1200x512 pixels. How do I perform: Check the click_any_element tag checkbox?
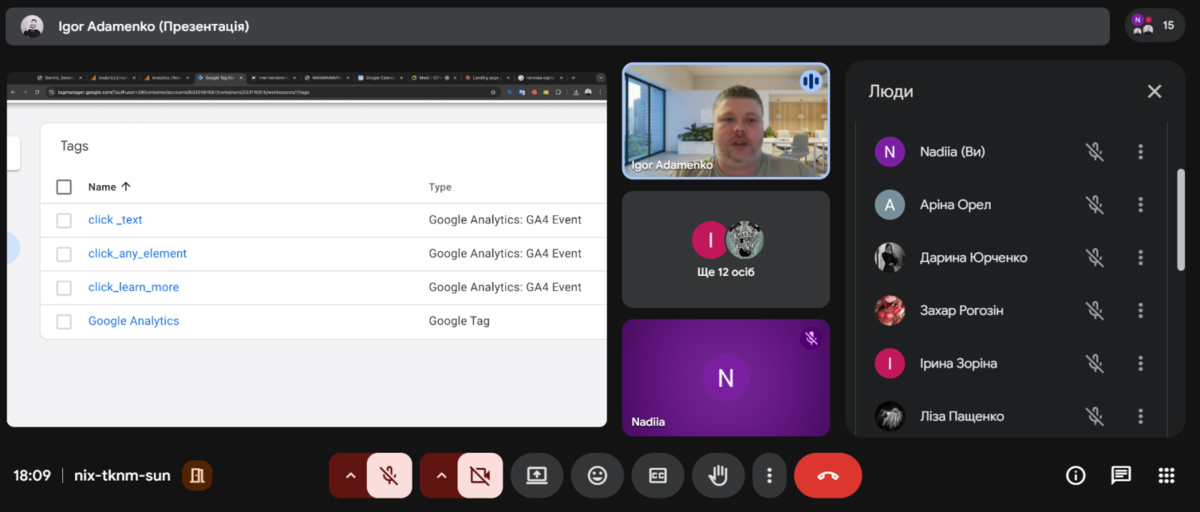point(64,254)
